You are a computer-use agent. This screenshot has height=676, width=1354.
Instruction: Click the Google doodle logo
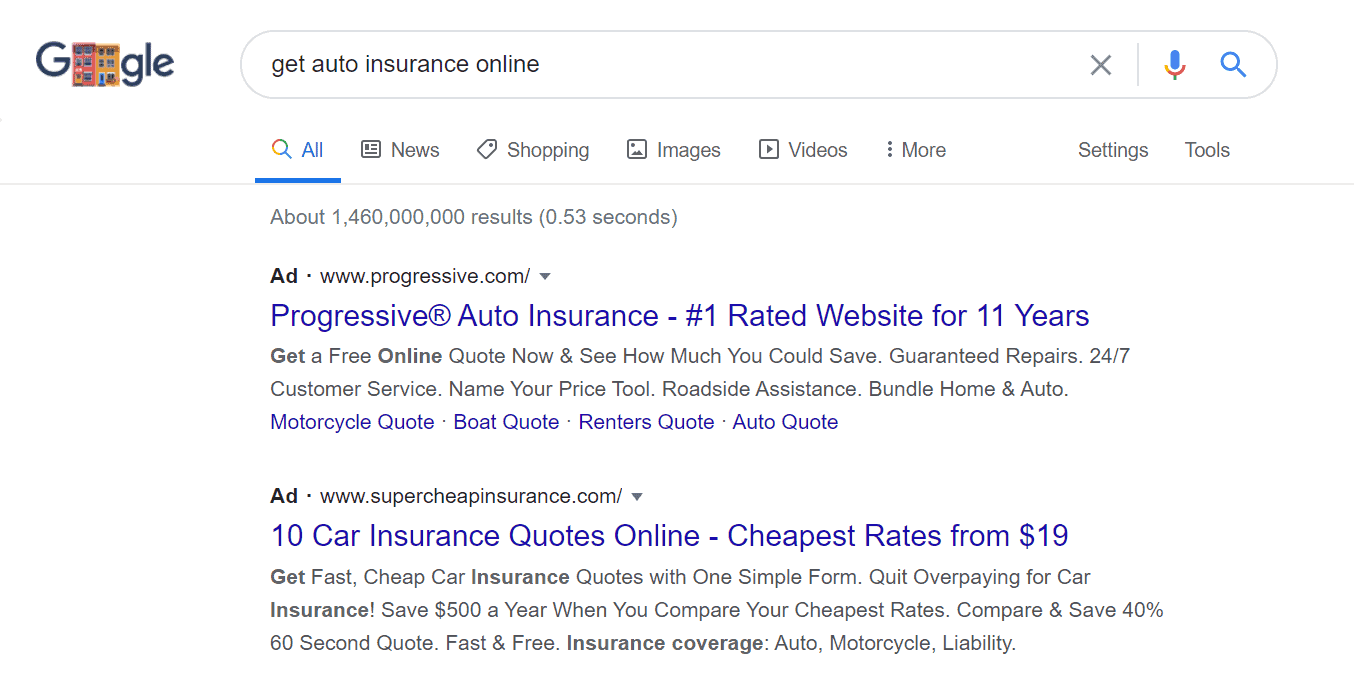(105, 63)
